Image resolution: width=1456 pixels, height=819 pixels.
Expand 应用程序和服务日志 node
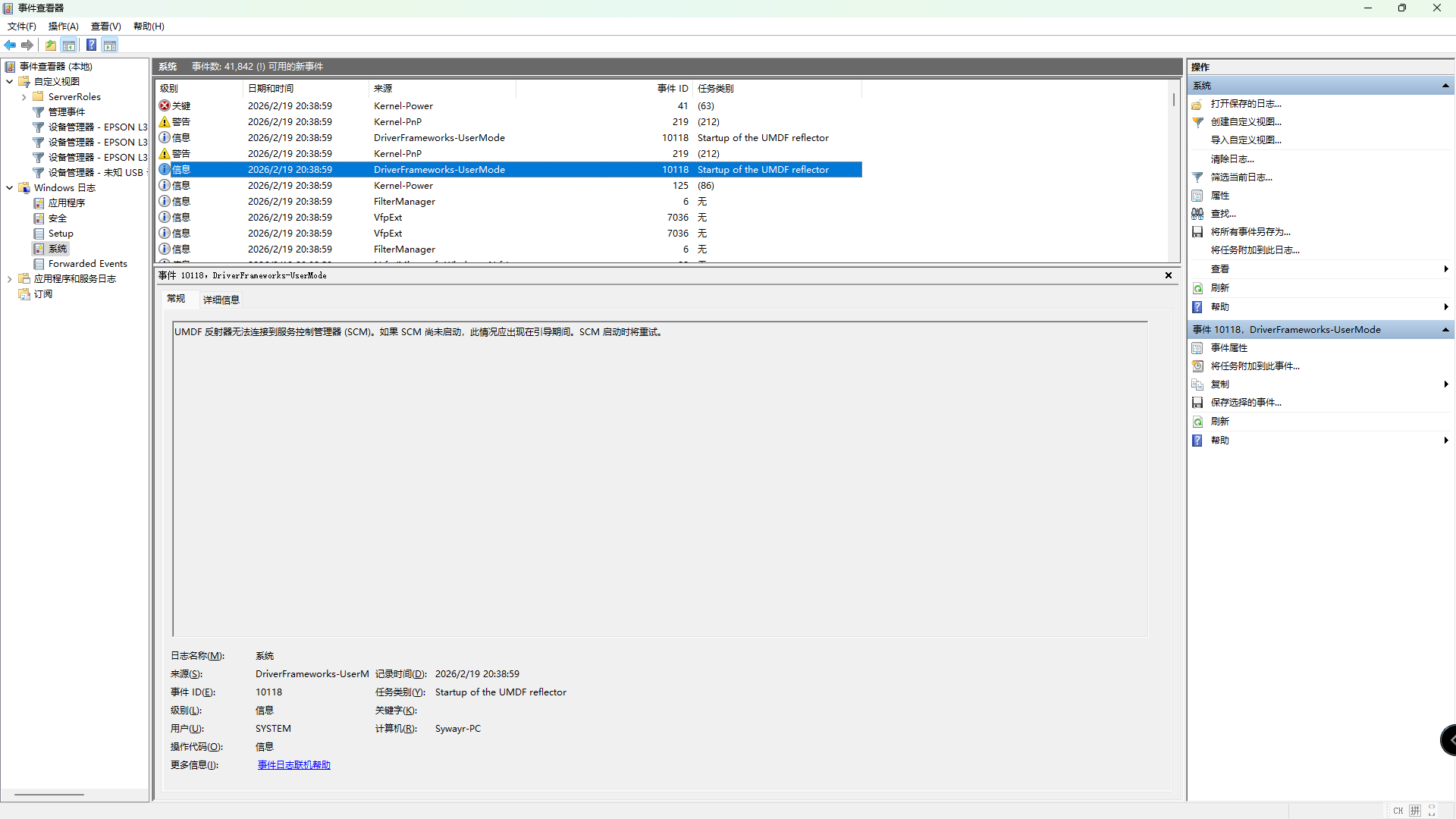click(x=9, y=279)
